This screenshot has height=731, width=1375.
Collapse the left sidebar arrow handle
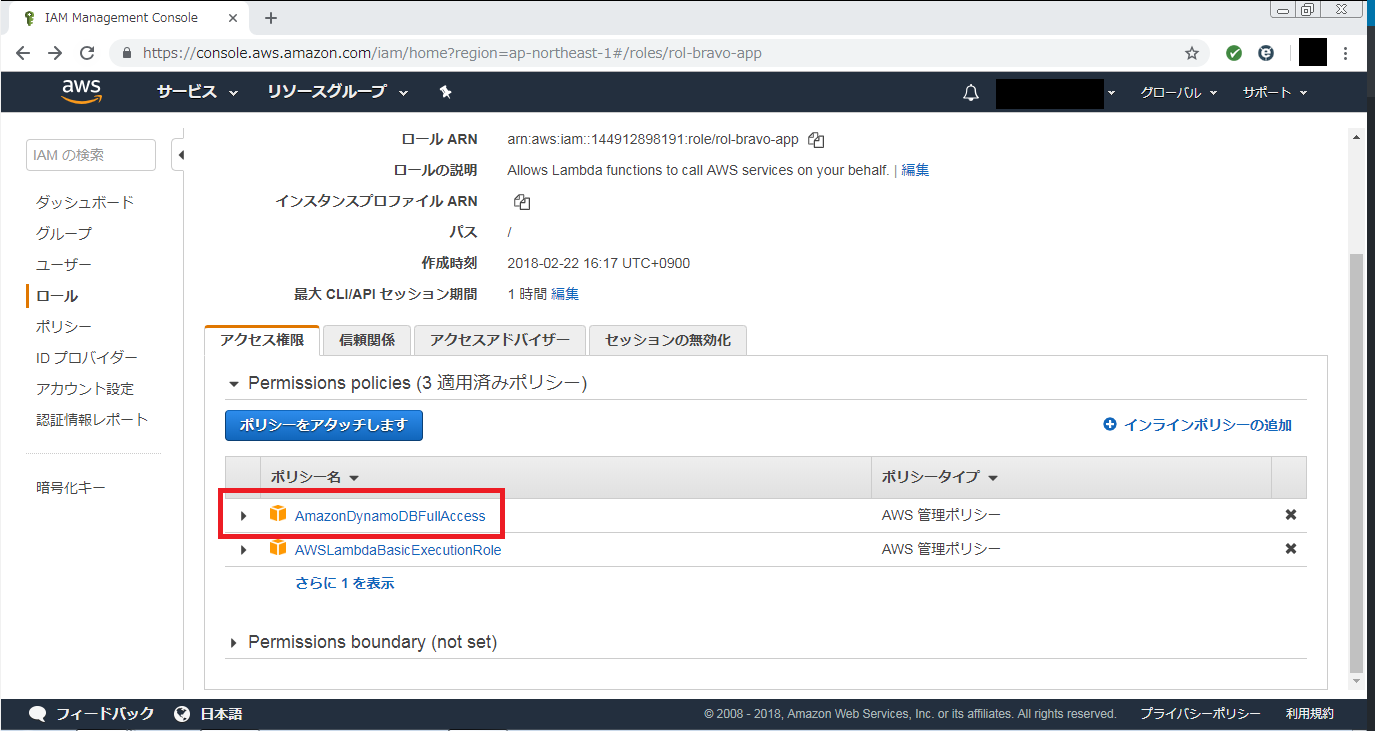pos(180,155)
